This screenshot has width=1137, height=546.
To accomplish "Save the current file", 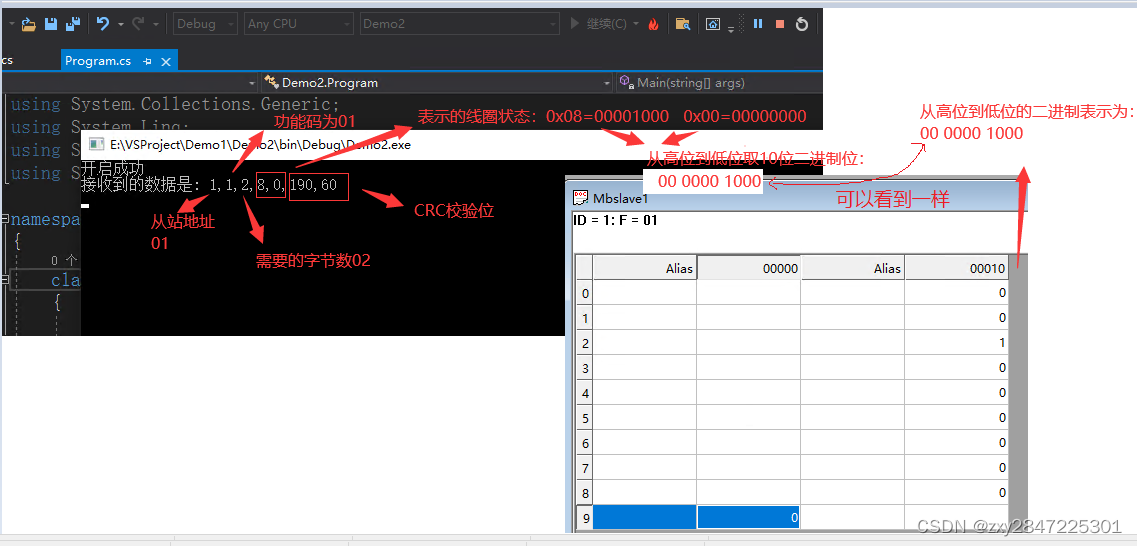I will (51, 24).
